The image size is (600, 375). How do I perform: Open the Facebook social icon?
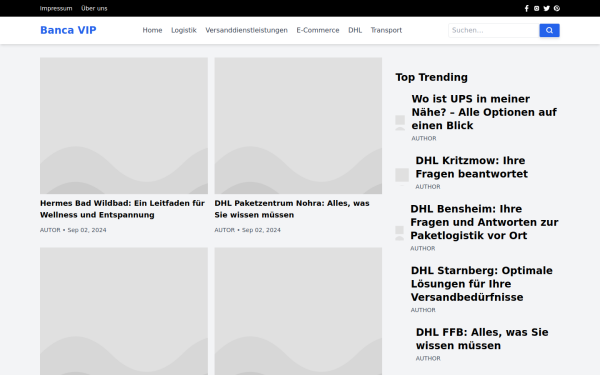(527, 8)
